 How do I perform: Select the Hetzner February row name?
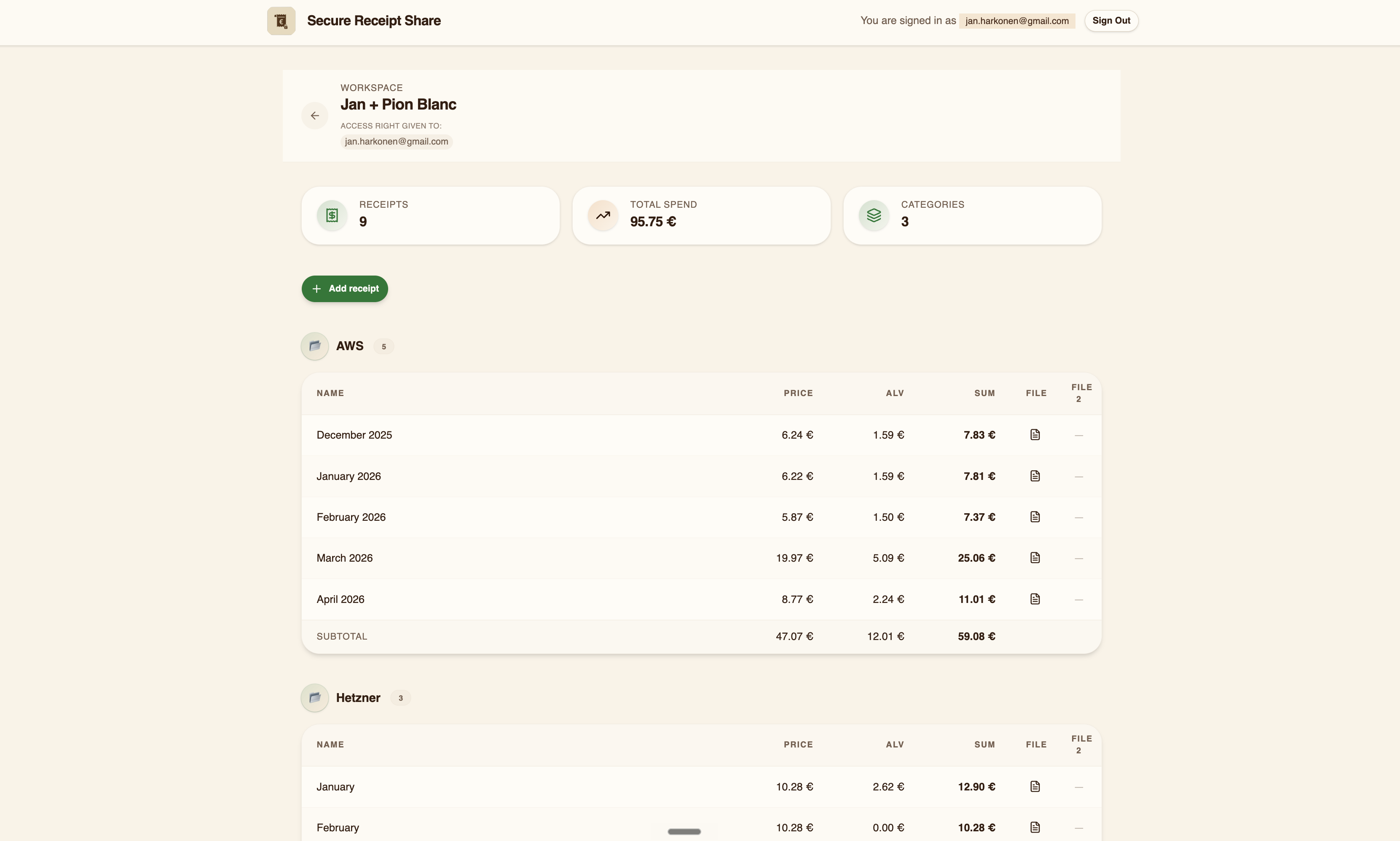click(x=338, y=828)
